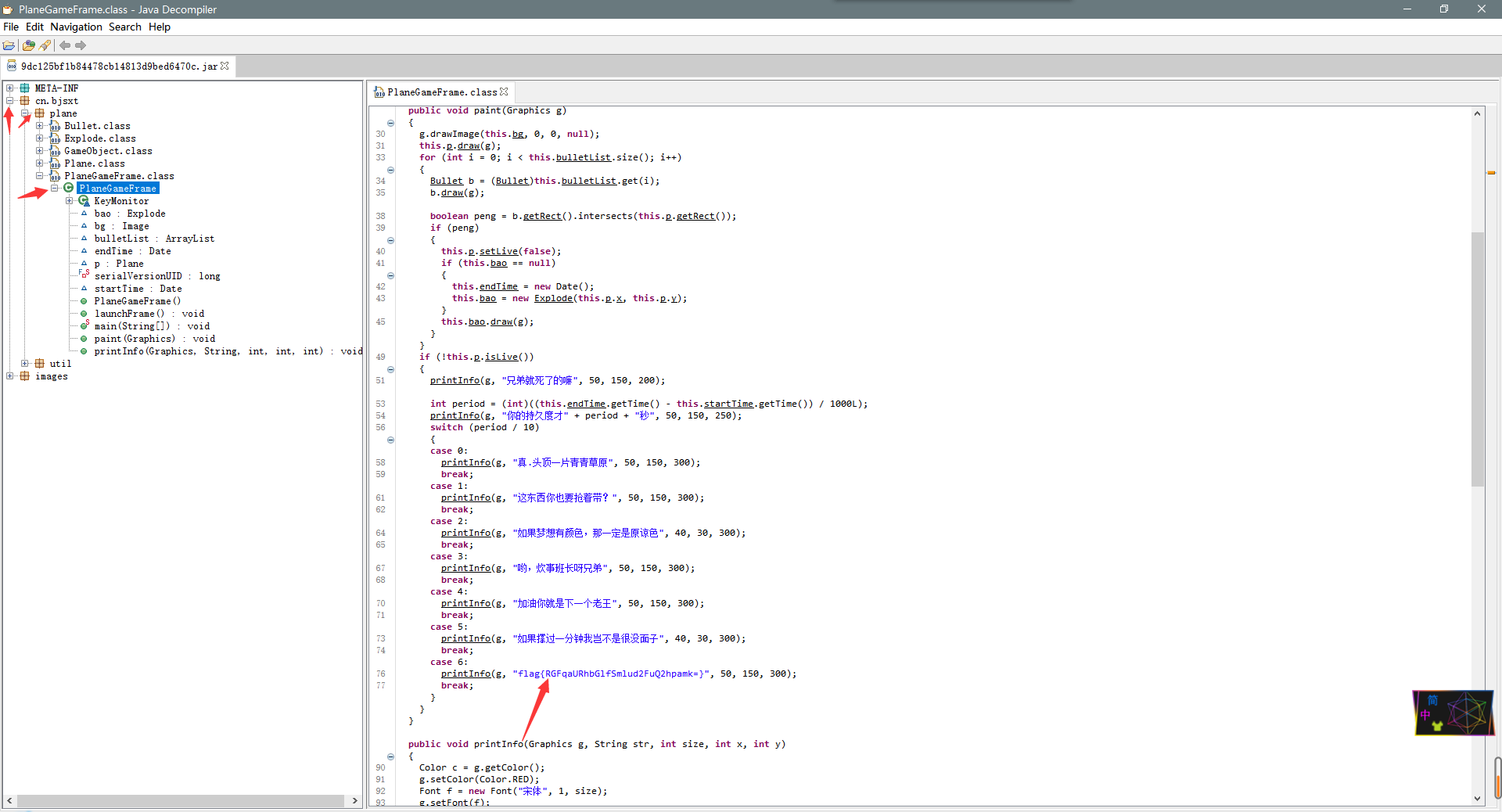This screenshot has height=812, width=1502.
Task: Click the cn.bjsxt package icon
Action: tap(25, 101)
